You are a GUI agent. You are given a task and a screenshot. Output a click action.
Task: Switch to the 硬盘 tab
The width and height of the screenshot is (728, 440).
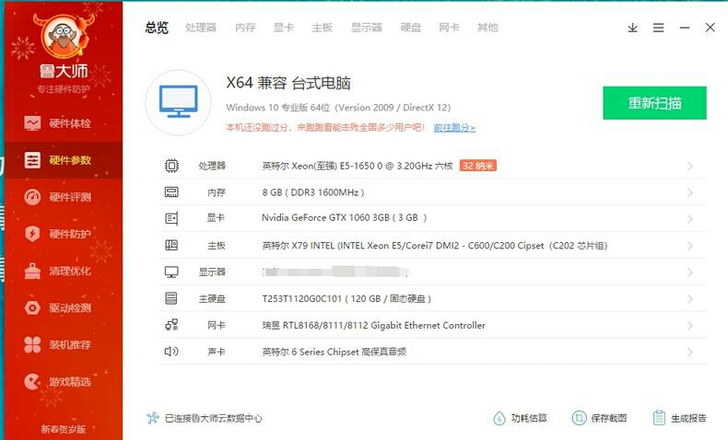click(x=411, y=28)
